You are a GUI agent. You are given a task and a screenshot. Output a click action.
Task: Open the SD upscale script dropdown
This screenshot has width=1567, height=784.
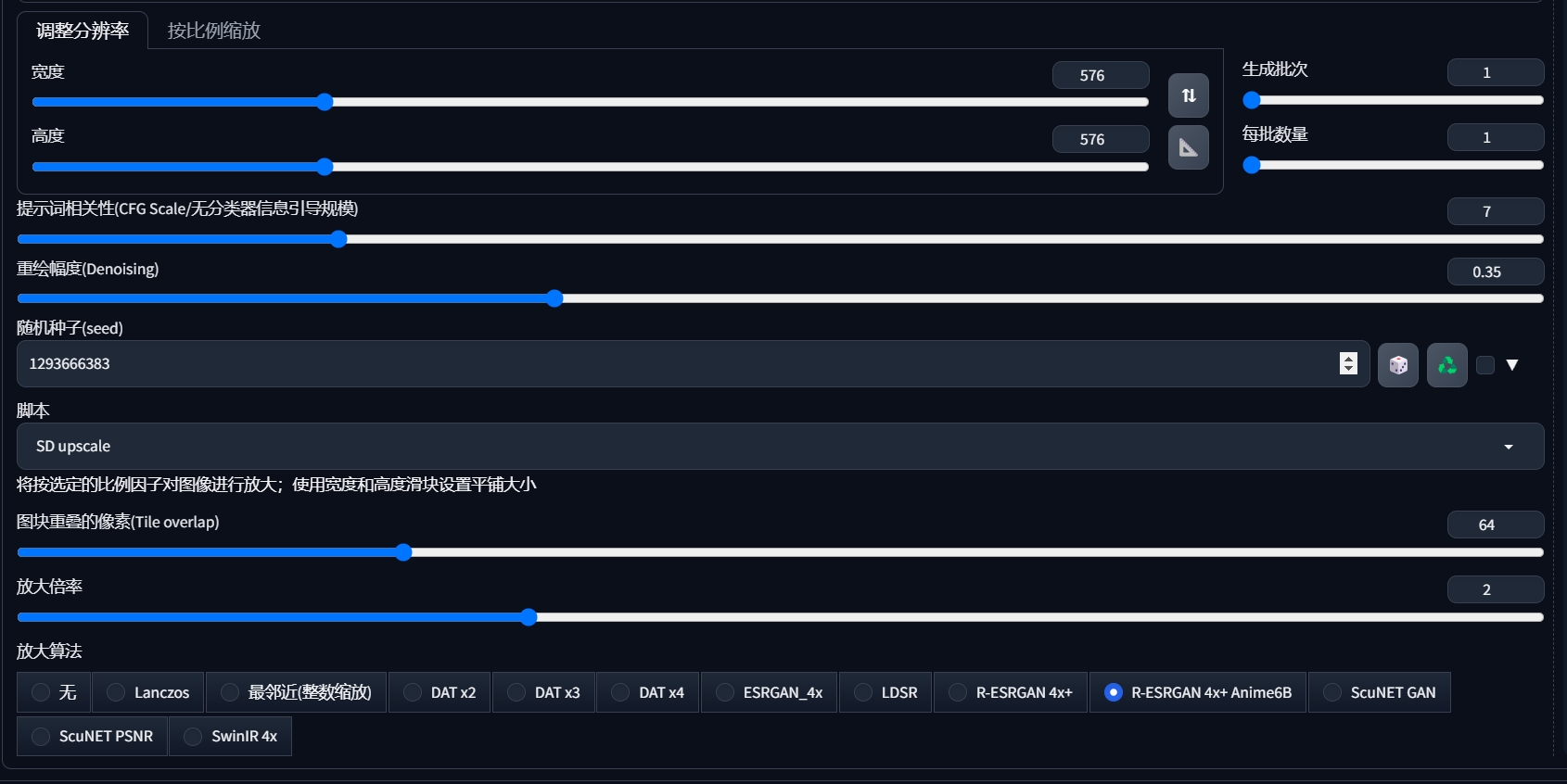[780, 447]
